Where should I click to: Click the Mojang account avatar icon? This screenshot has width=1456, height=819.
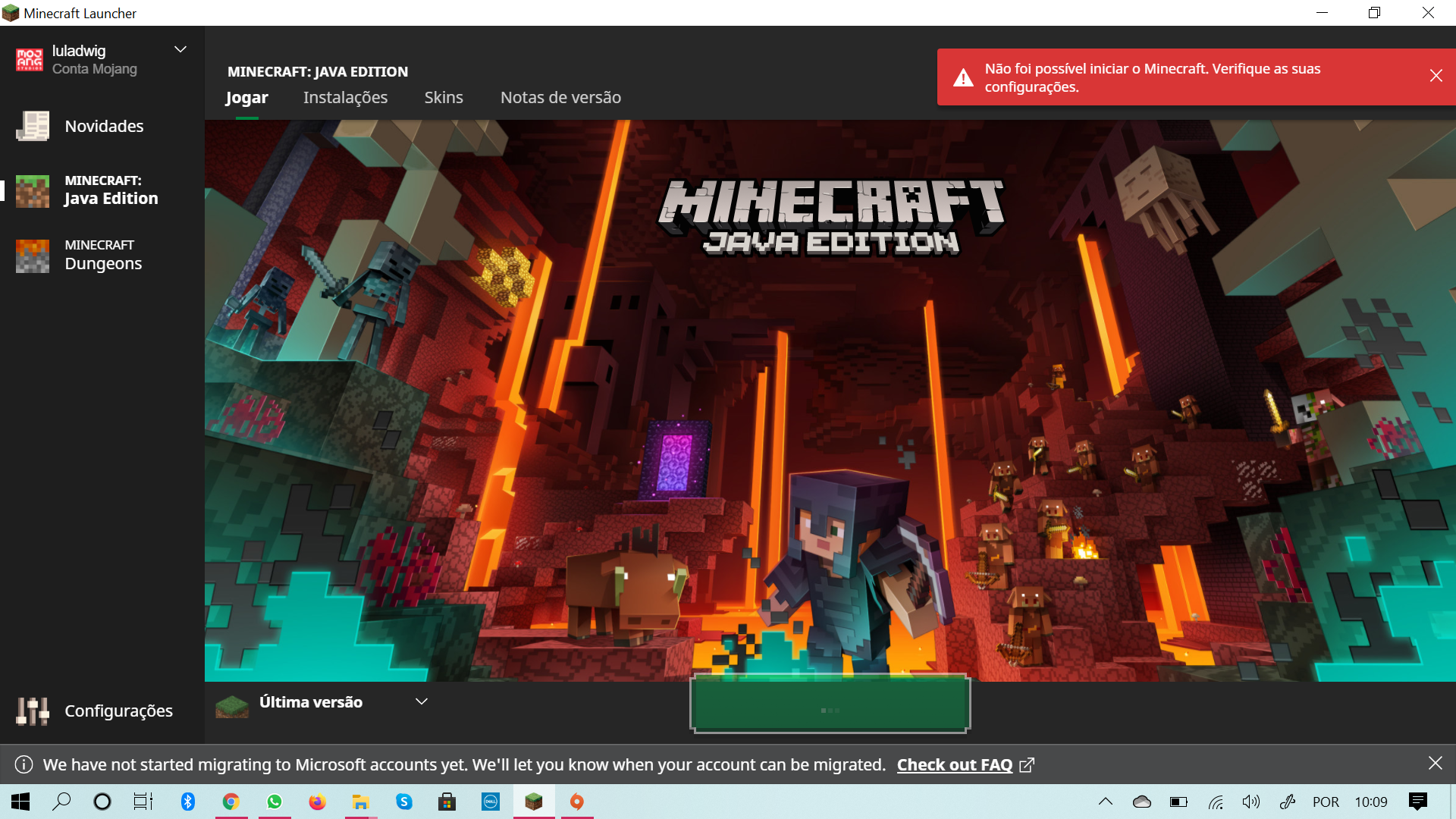[30, 60]
